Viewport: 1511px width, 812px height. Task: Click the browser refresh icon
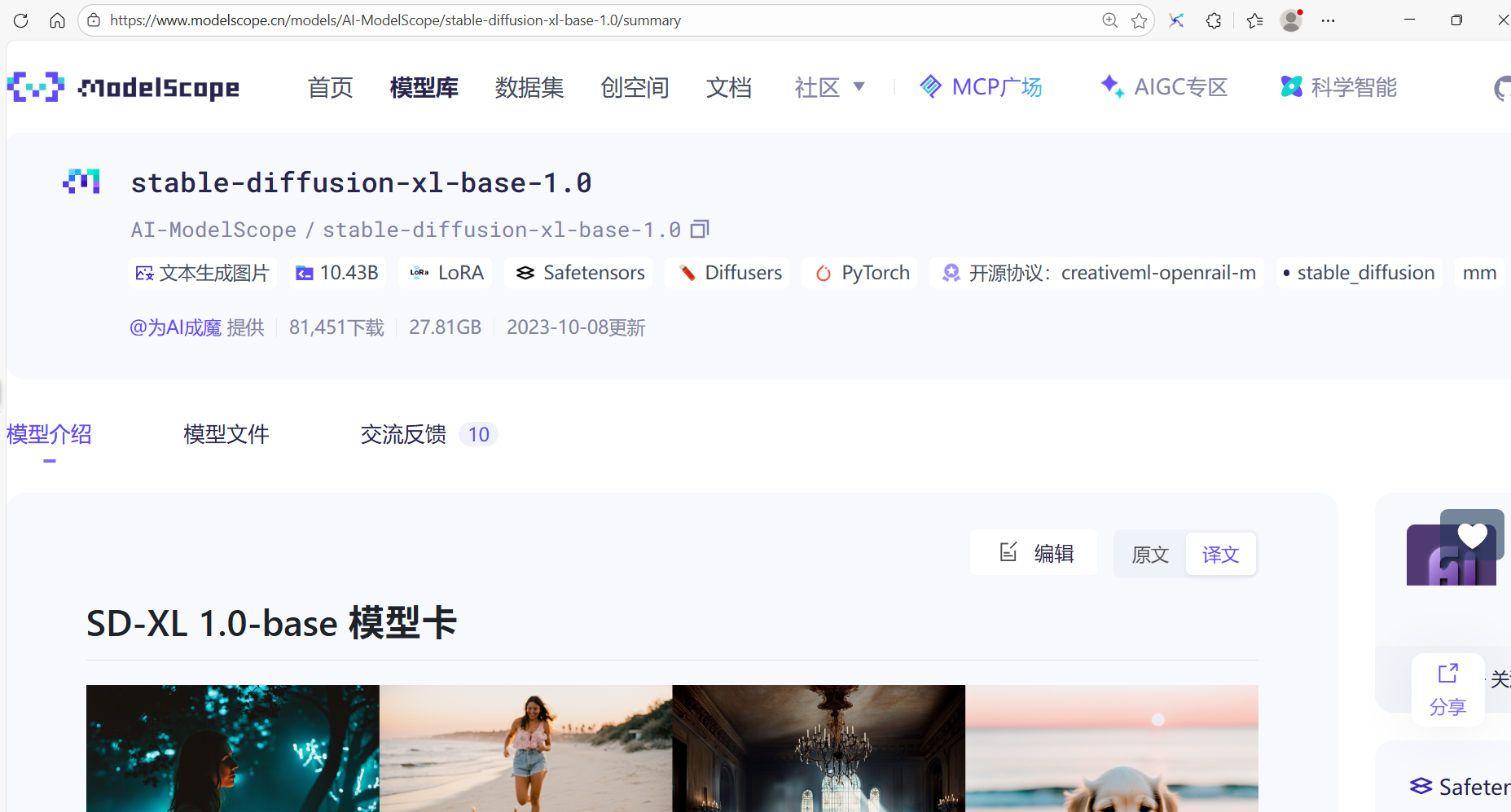pyautogui.click(x=21, y=20)
